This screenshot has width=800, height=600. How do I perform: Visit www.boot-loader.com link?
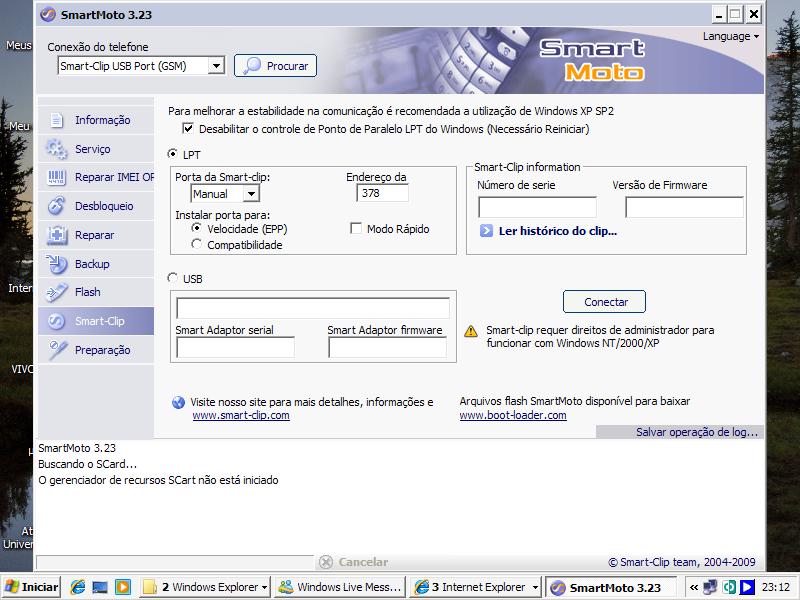point(513,415)
